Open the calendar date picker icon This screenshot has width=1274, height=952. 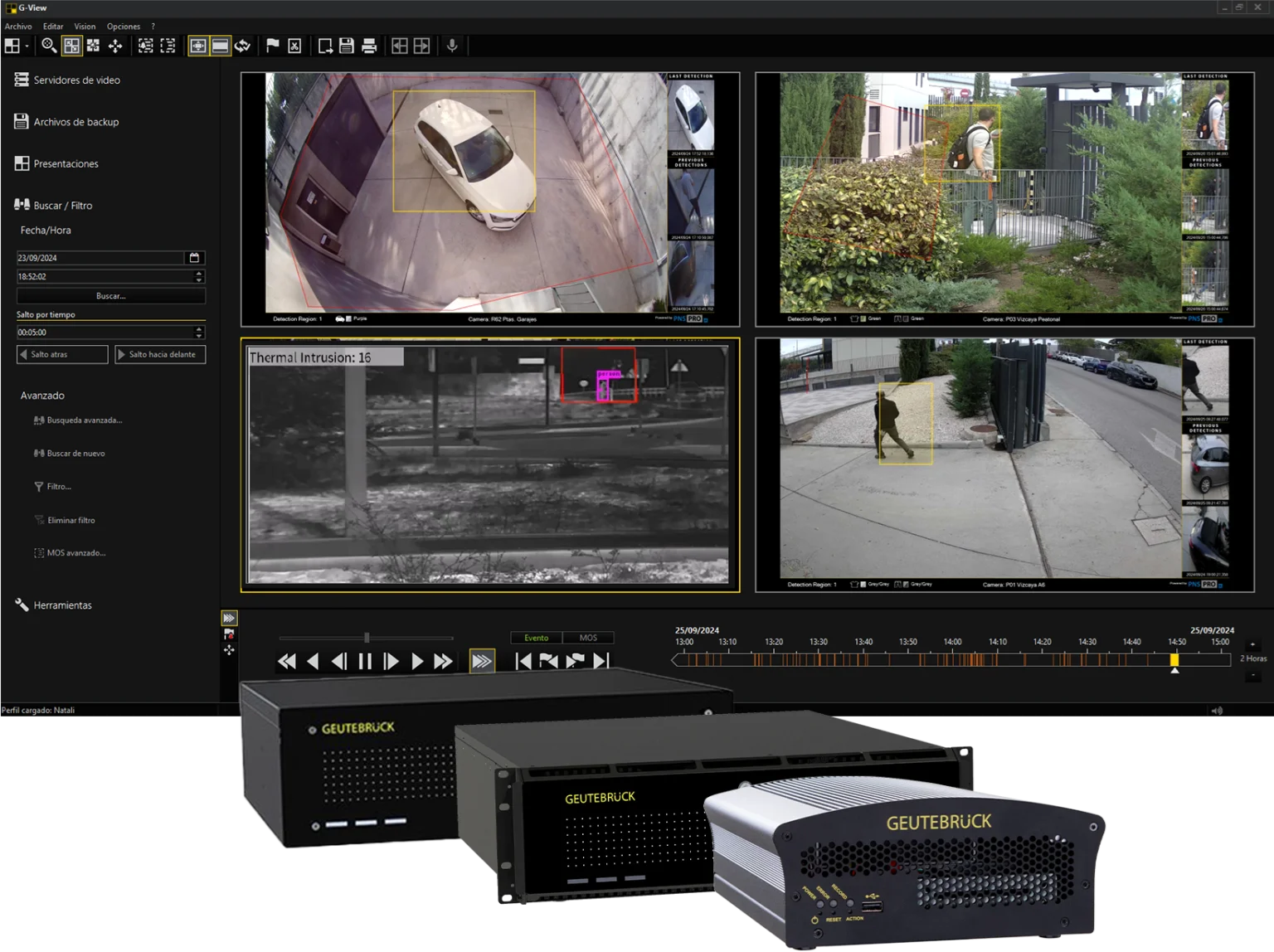[194, 258]
